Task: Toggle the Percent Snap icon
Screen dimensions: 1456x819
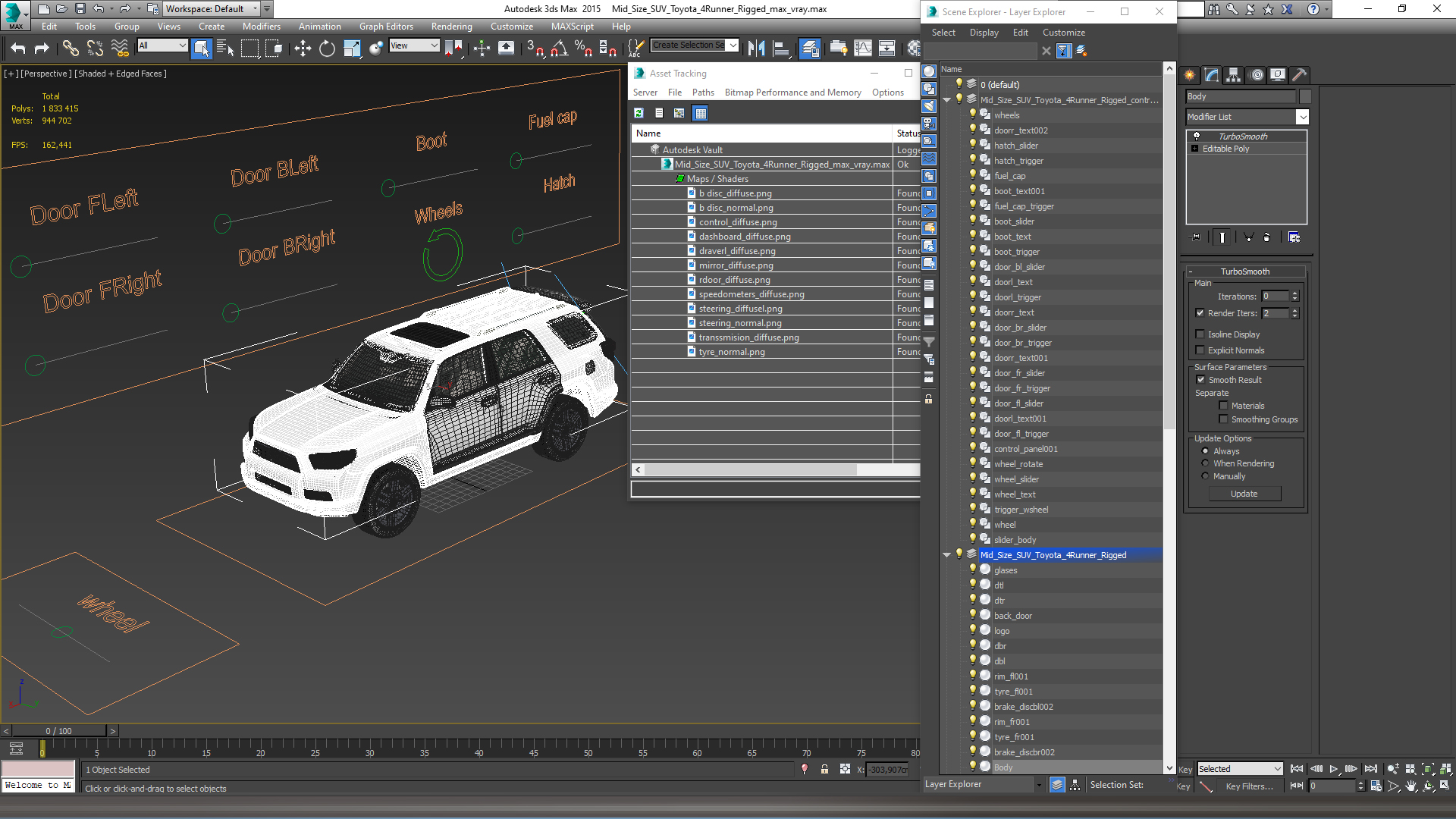Action: point(583,49)
